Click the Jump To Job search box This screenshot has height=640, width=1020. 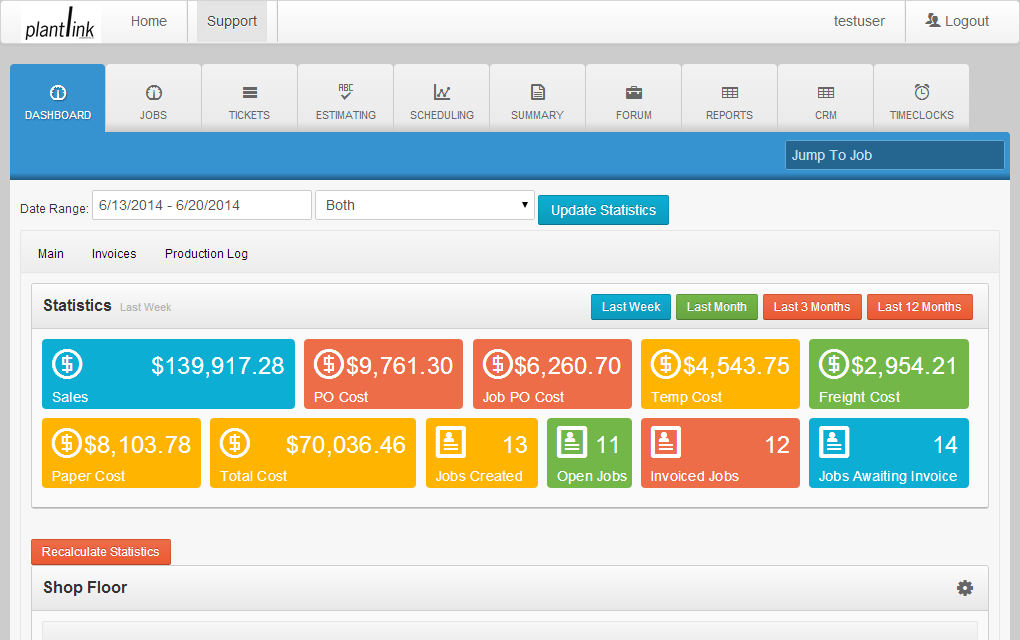[x=894, y=155]
